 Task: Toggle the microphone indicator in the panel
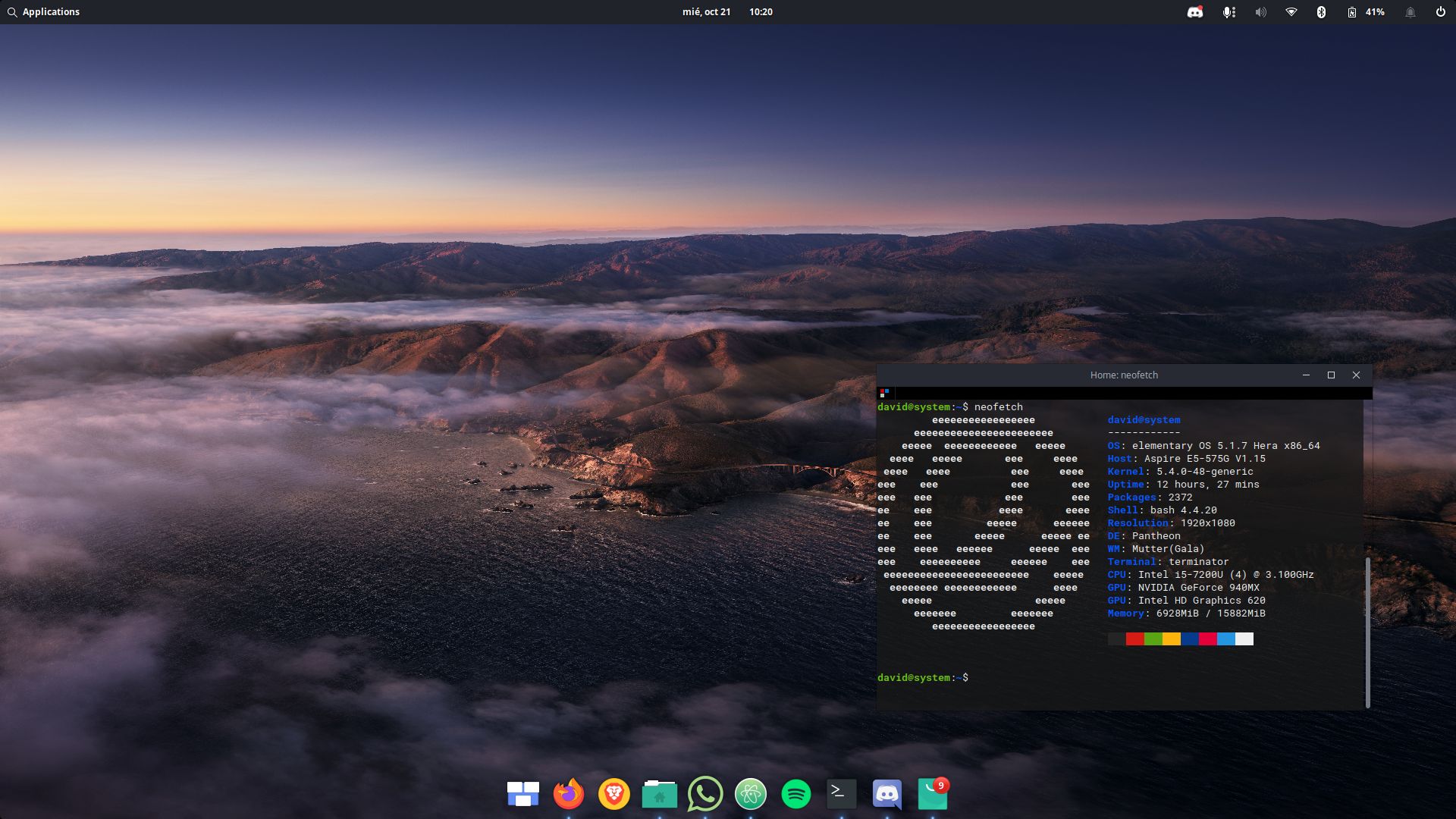[x=1230, y=11]
